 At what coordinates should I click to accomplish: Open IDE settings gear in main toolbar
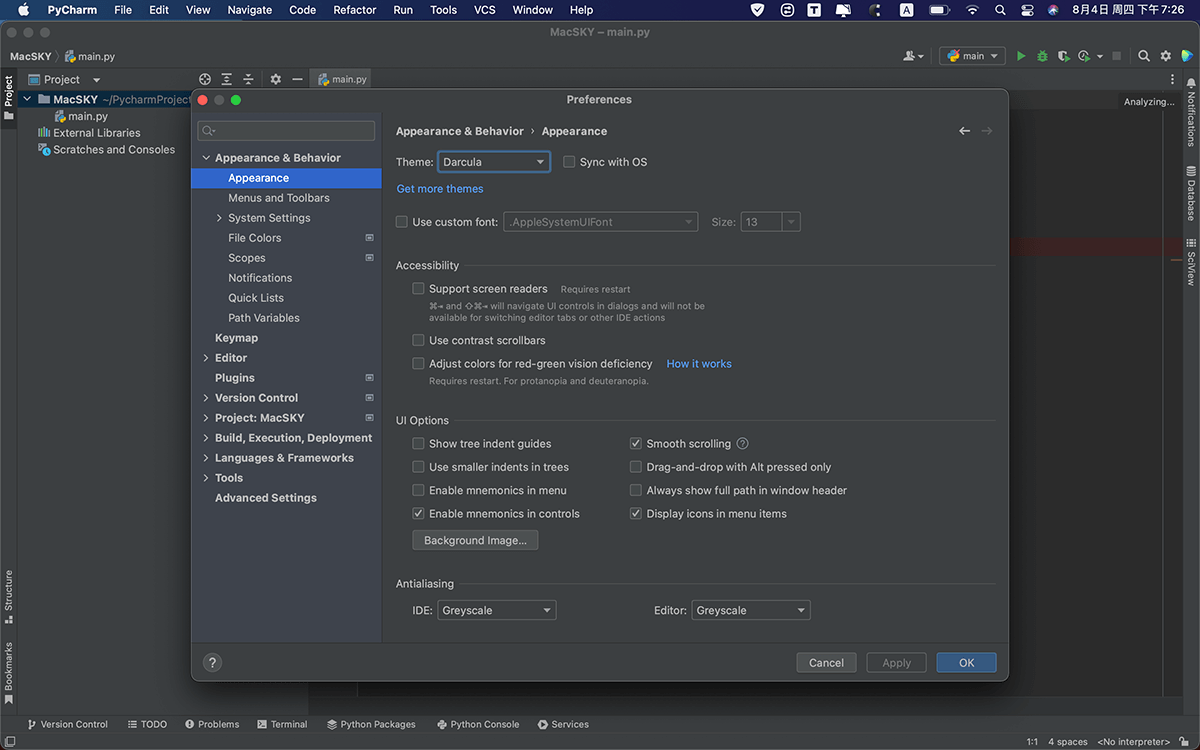pyautogui.click(x=1166, y=56)
